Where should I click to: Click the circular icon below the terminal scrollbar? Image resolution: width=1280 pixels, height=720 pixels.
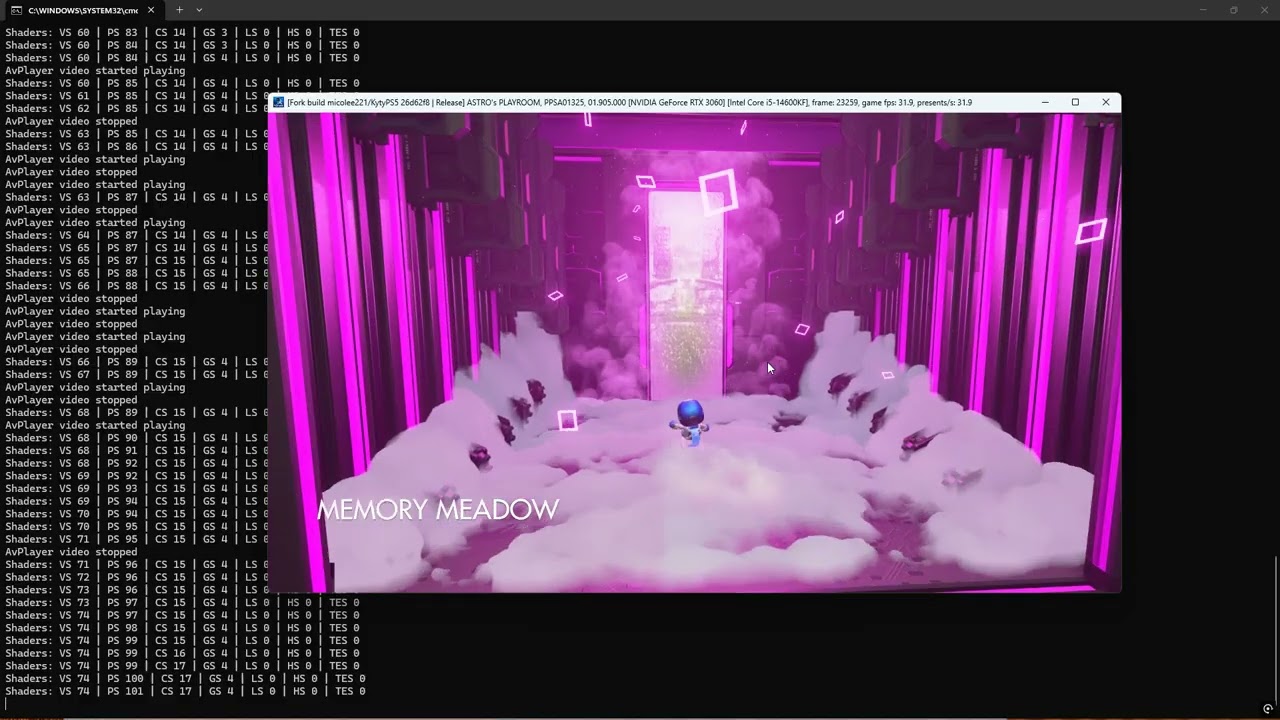click(1267, 709)
